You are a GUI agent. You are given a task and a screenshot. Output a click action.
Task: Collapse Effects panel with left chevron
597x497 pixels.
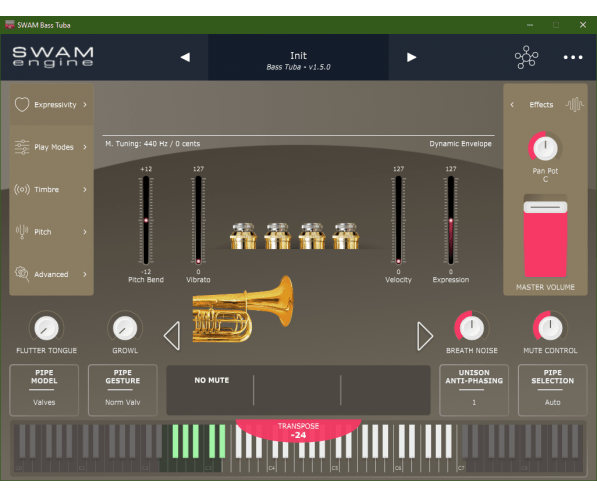[512, 104]
